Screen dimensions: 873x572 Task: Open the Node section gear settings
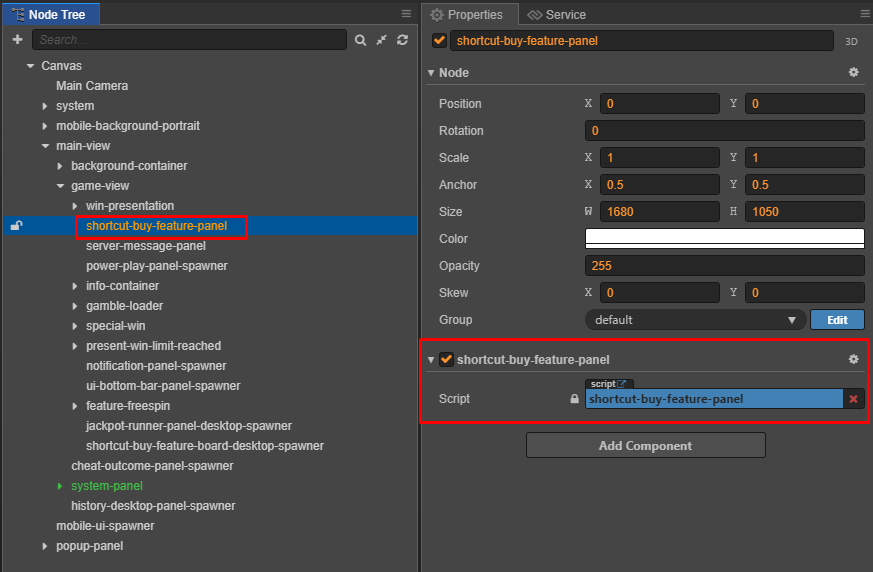[854, 72]
